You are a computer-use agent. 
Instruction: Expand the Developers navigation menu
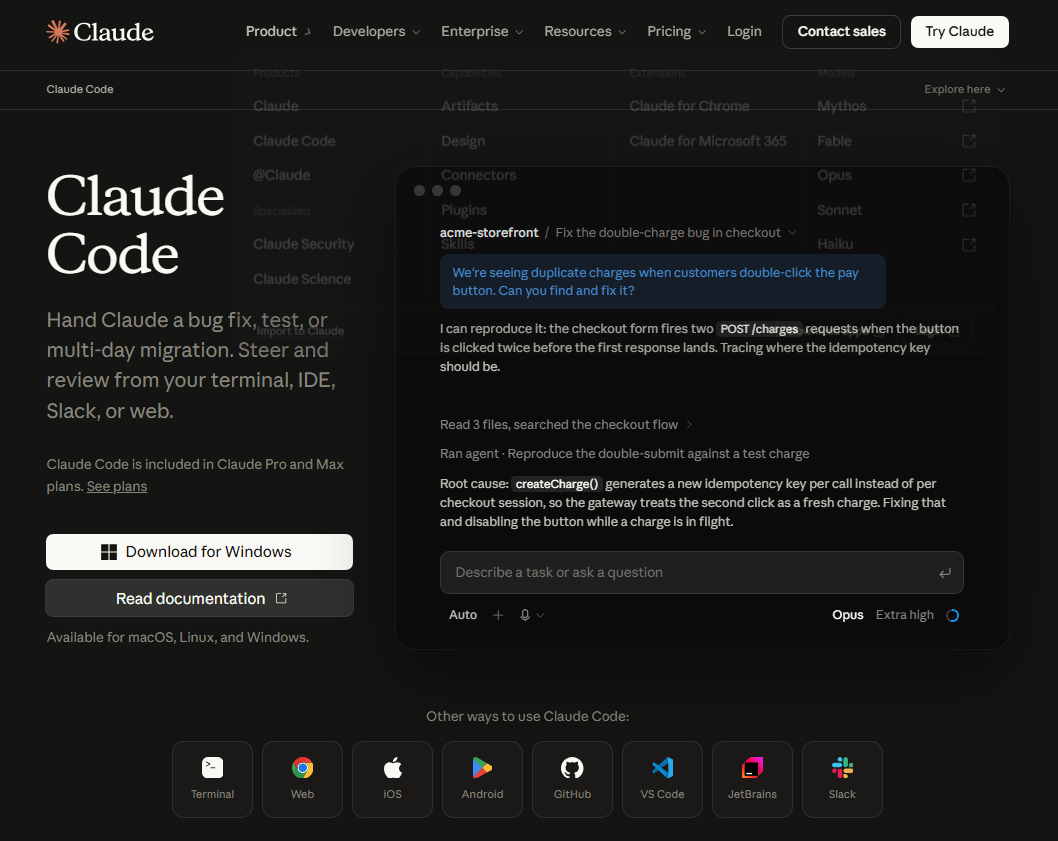pyautogui.click(x=377, y=32)
